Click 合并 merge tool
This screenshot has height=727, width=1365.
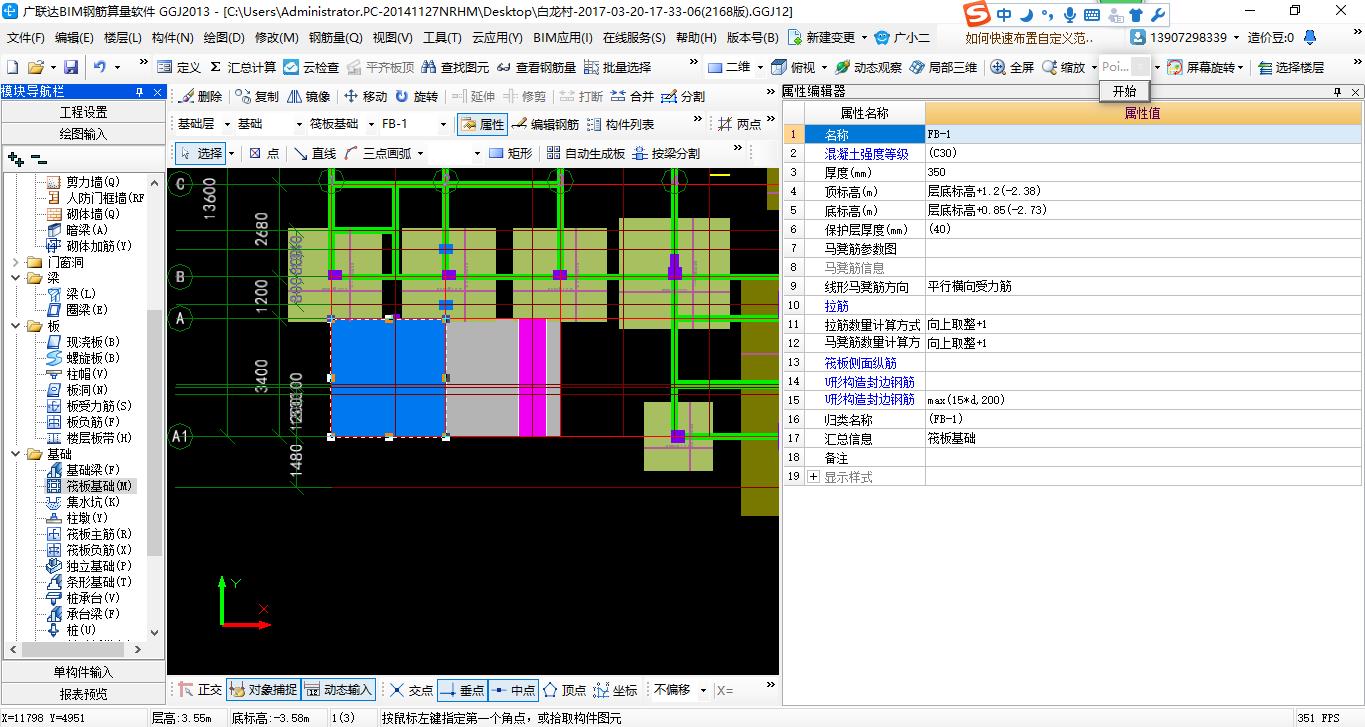click(x=631, y=96)
